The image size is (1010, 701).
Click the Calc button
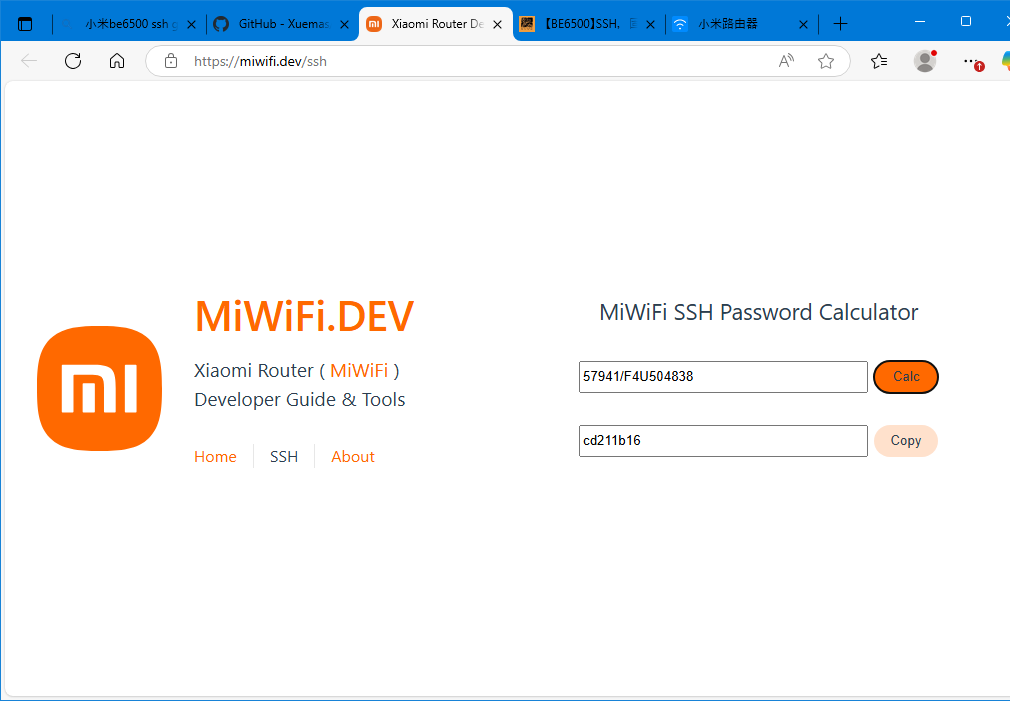[905, 377]
